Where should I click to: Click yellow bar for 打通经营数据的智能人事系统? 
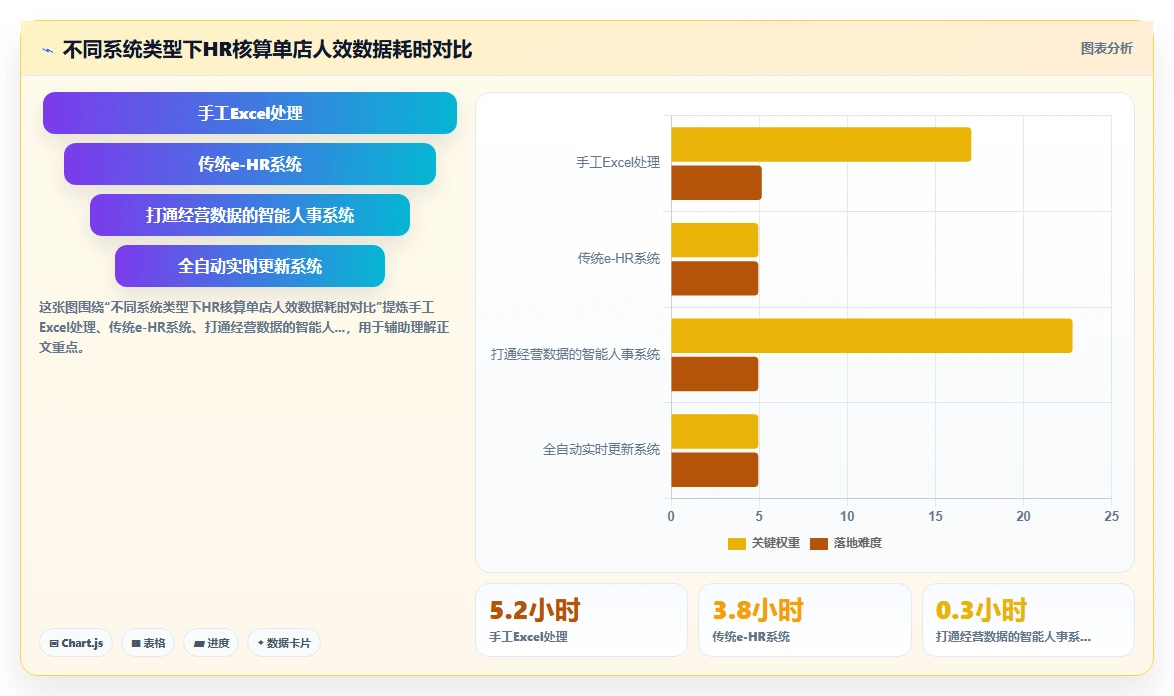(872, 336)
